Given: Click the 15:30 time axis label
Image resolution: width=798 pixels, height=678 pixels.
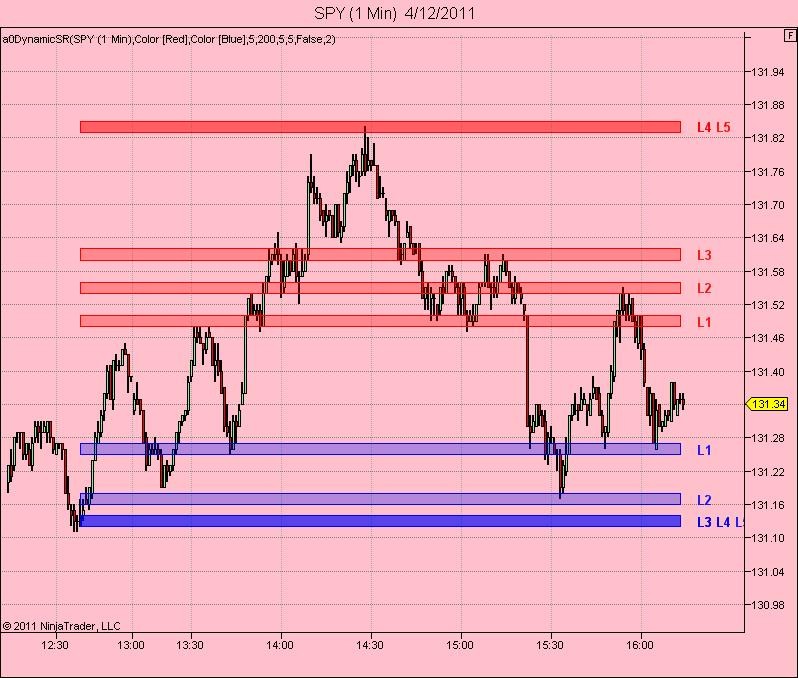Looking at the screenshot, I should pyautogui.click(x=550, y=645).
